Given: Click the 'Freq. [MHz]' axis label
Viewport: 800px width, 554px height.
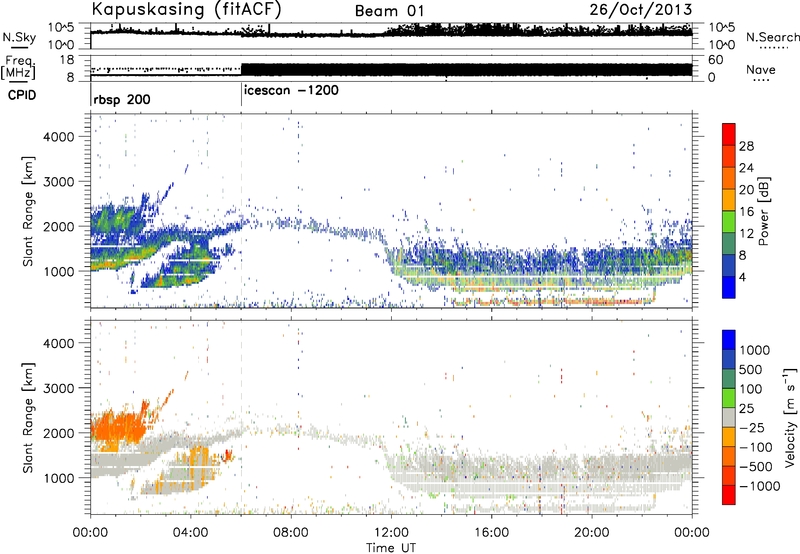Looking at the screenshot, I should click(18, 67).
